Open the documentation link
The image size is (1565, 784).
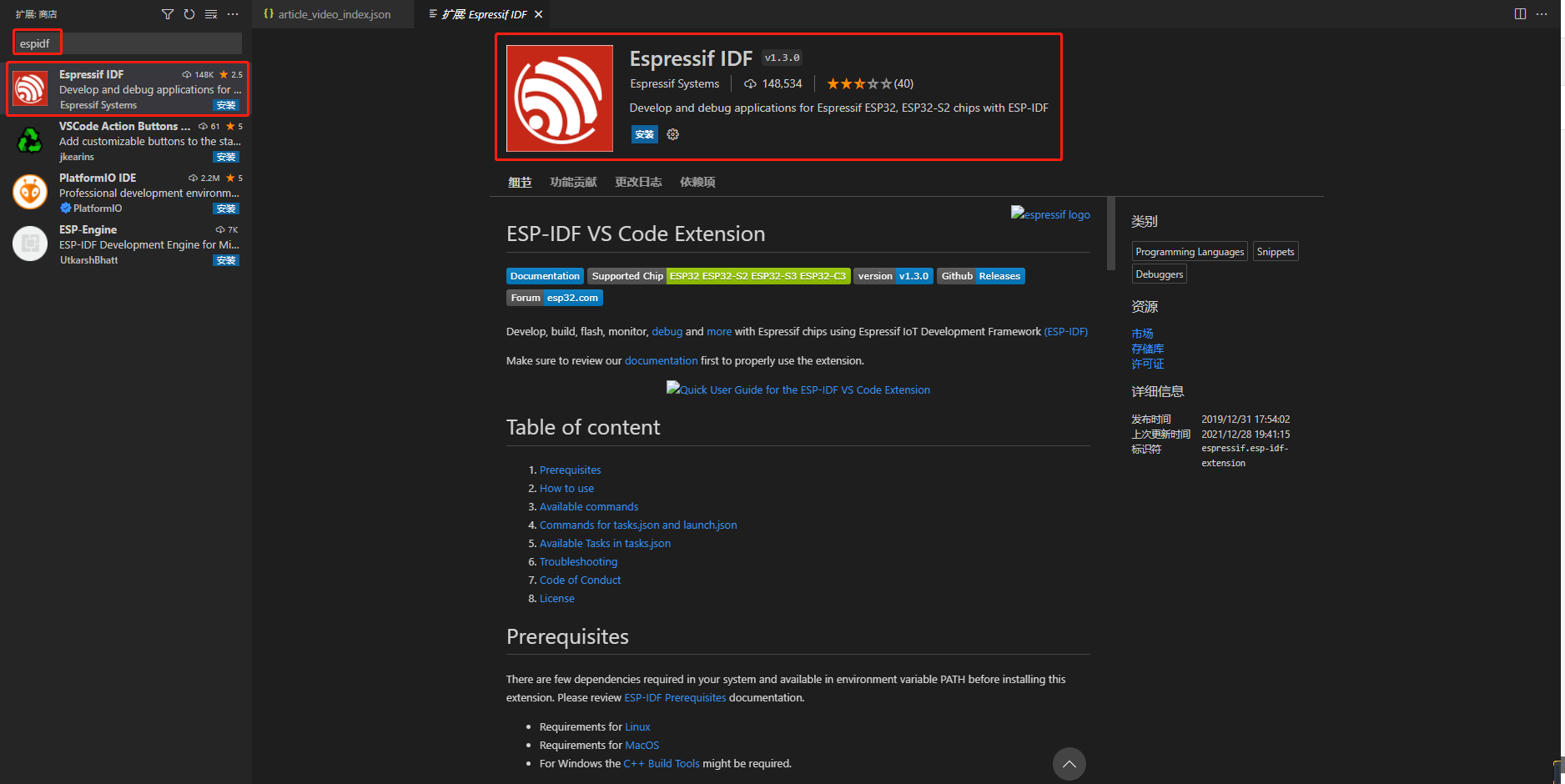point(661,361)
